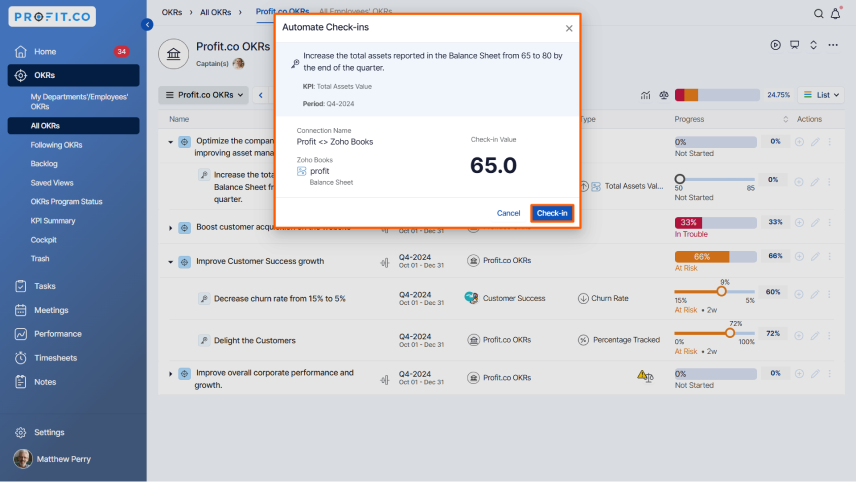856x482 pixels.
Task: Open Backlog in sidebar
Action: (44, 164)
